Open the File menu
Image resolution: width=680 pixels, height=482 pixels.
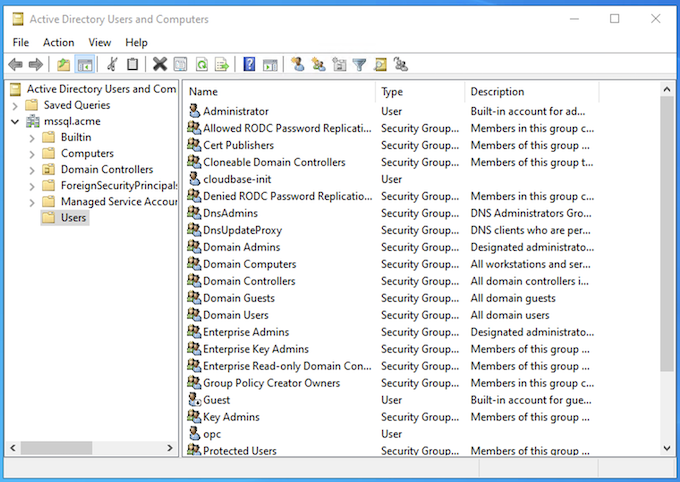coord(20,43)
